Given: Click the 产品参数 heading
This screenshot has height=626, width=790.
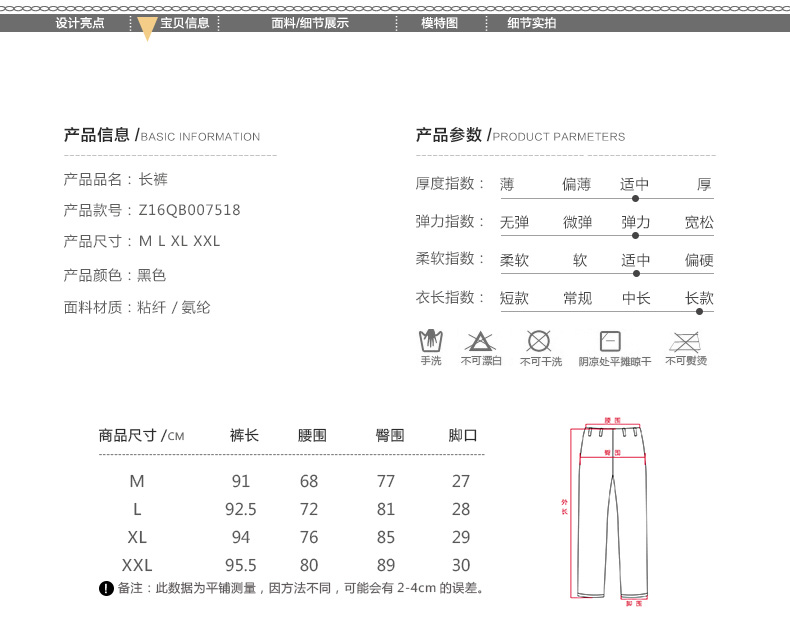Looking at the screenshot, I should (449, 135).
